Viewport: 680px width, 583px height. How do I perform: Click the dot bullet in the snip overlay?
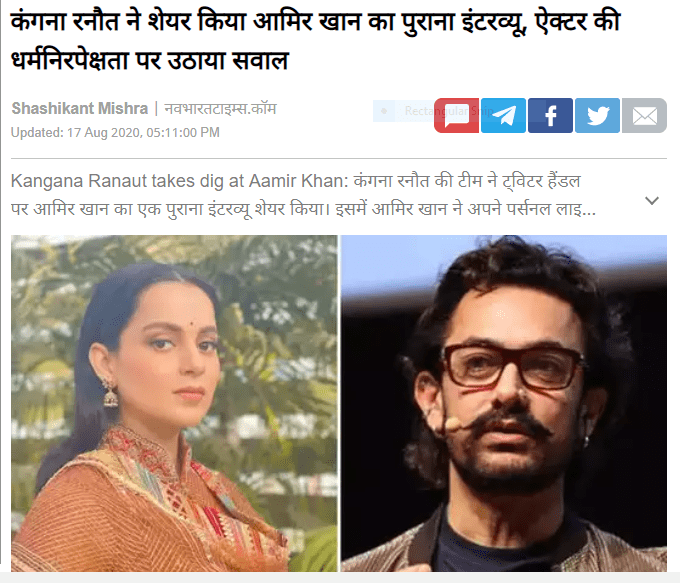pos(384,111)
